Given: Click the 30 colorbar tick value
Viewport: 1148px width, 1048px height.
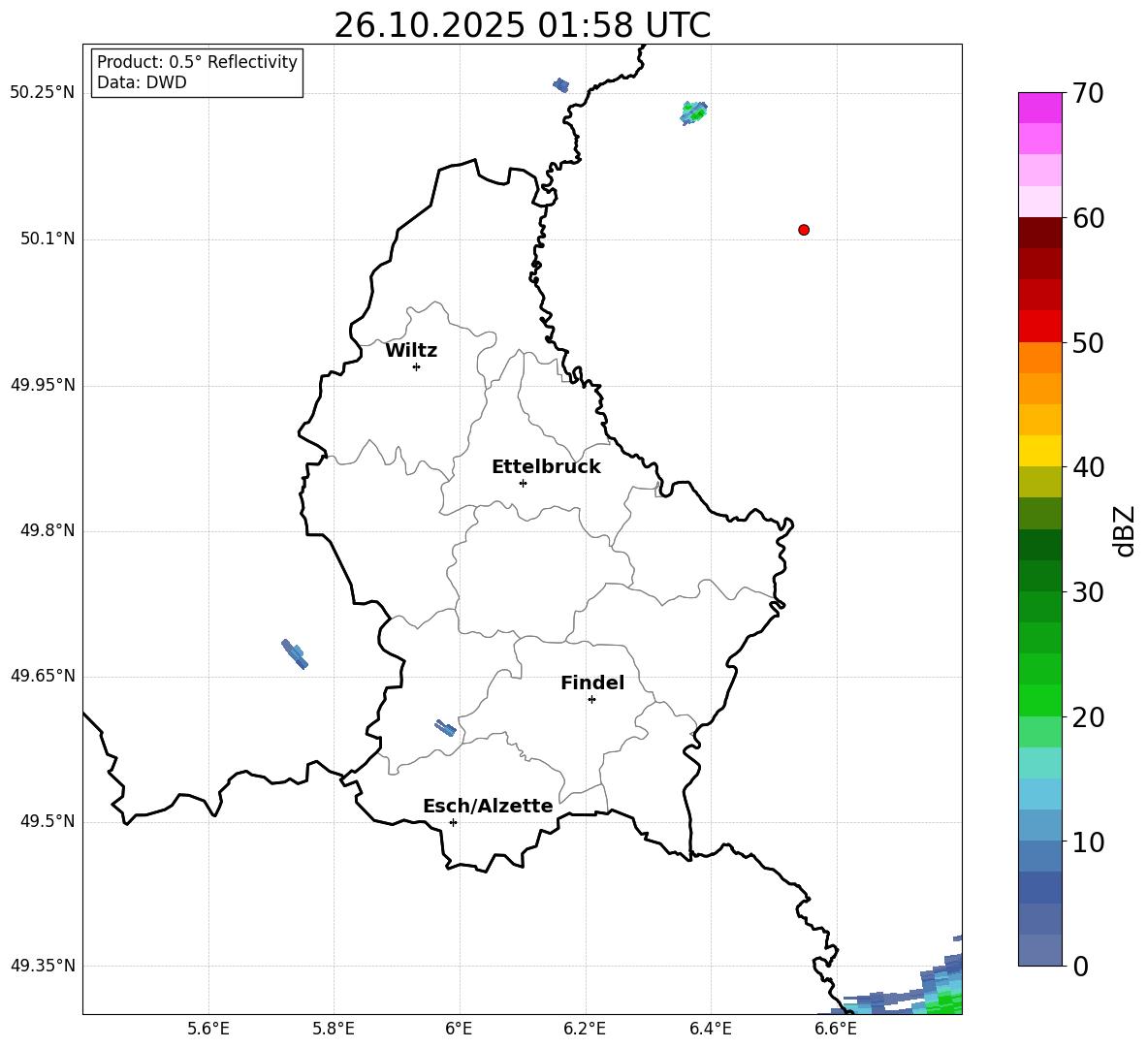Looking at the screenshot, I should [1088, 592].
